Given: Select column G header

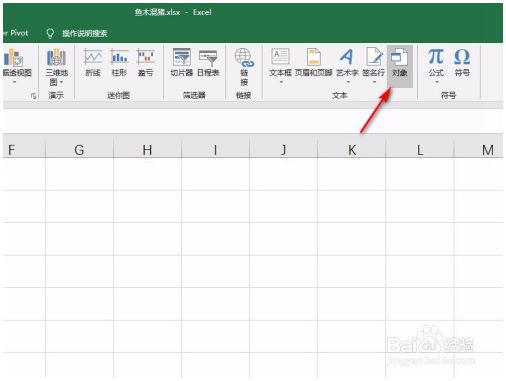Looking at the screenshot, I should [x=79, y=149].
